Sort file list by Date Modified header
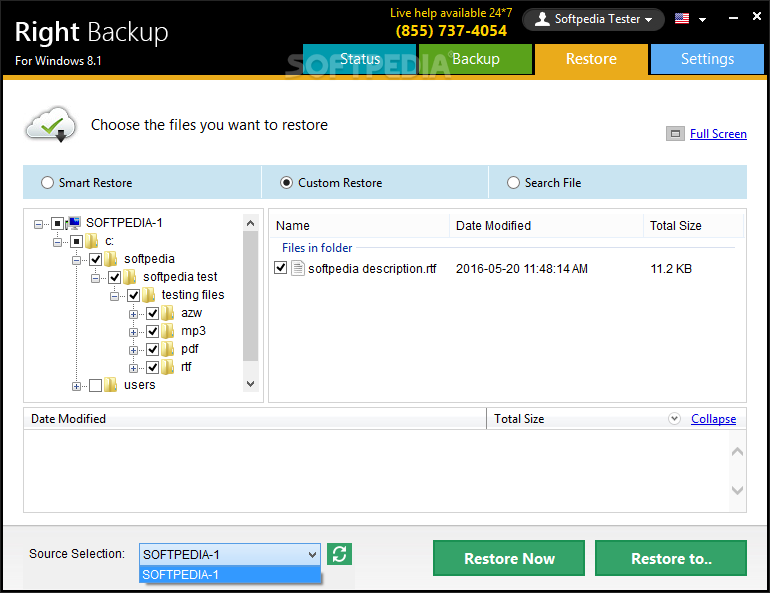This screenshot has height=593, width=770. pos(546,225)
